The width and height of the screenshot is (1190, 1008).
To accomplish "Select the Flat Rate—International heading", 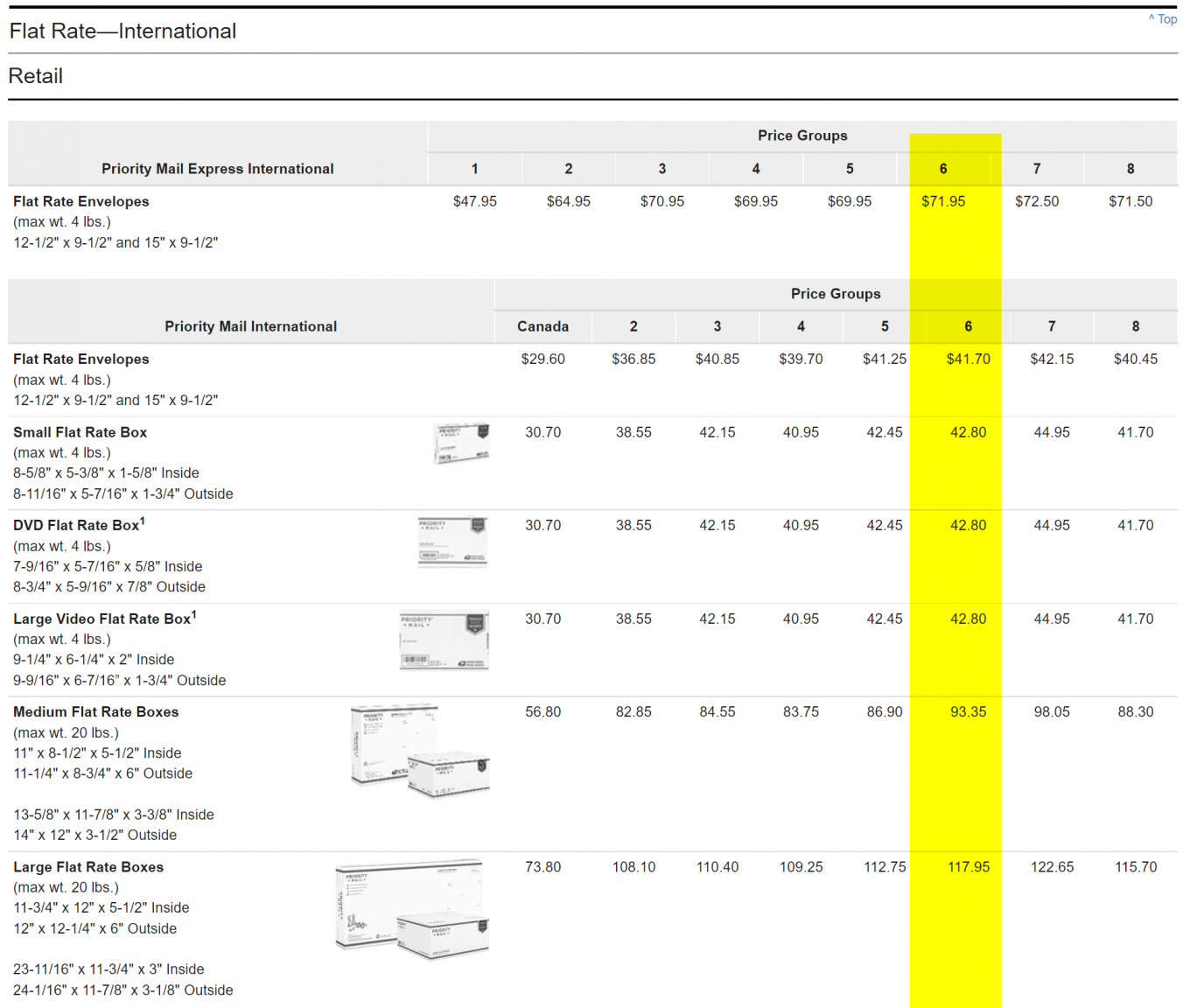I will (122, 31).
